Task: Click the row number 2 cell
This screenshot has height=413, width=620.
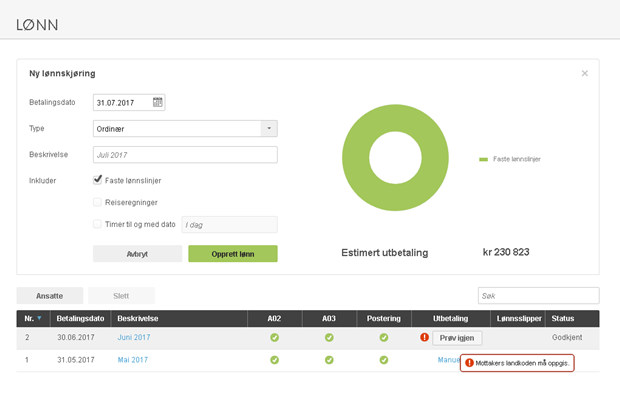Action: tap(27, 337)
